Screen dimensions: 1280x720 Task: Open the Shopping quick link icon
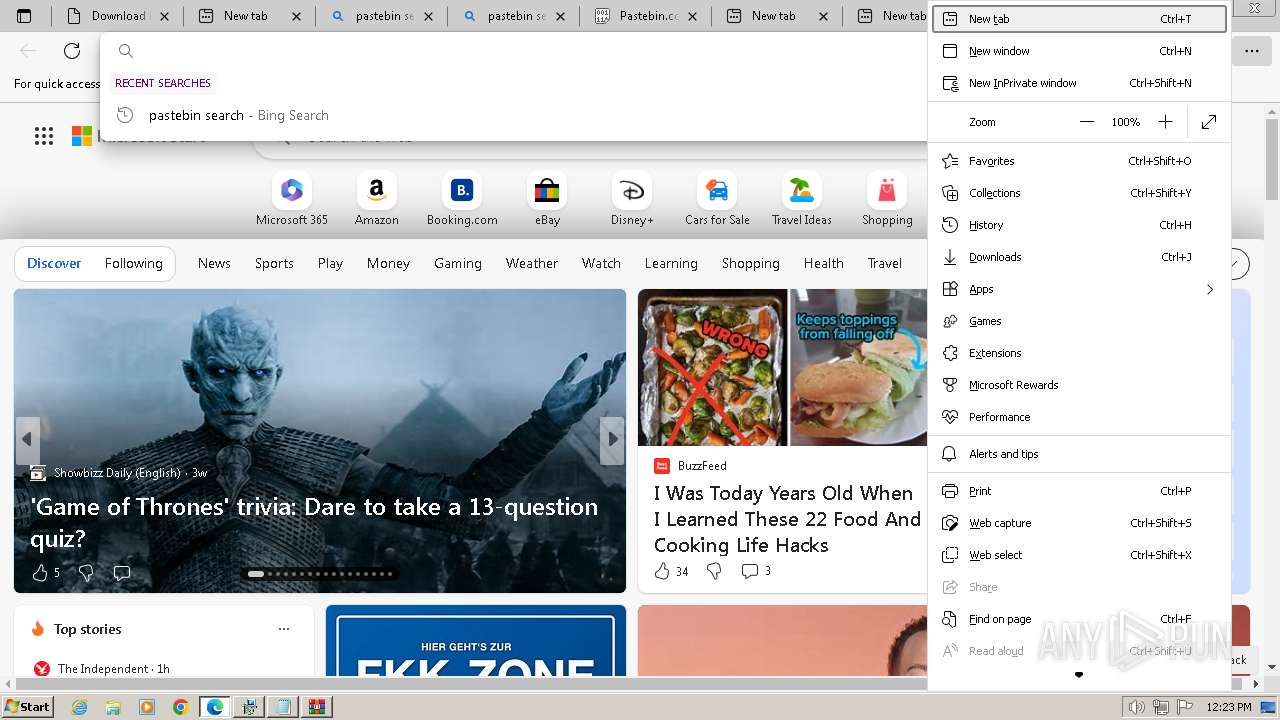887,190
